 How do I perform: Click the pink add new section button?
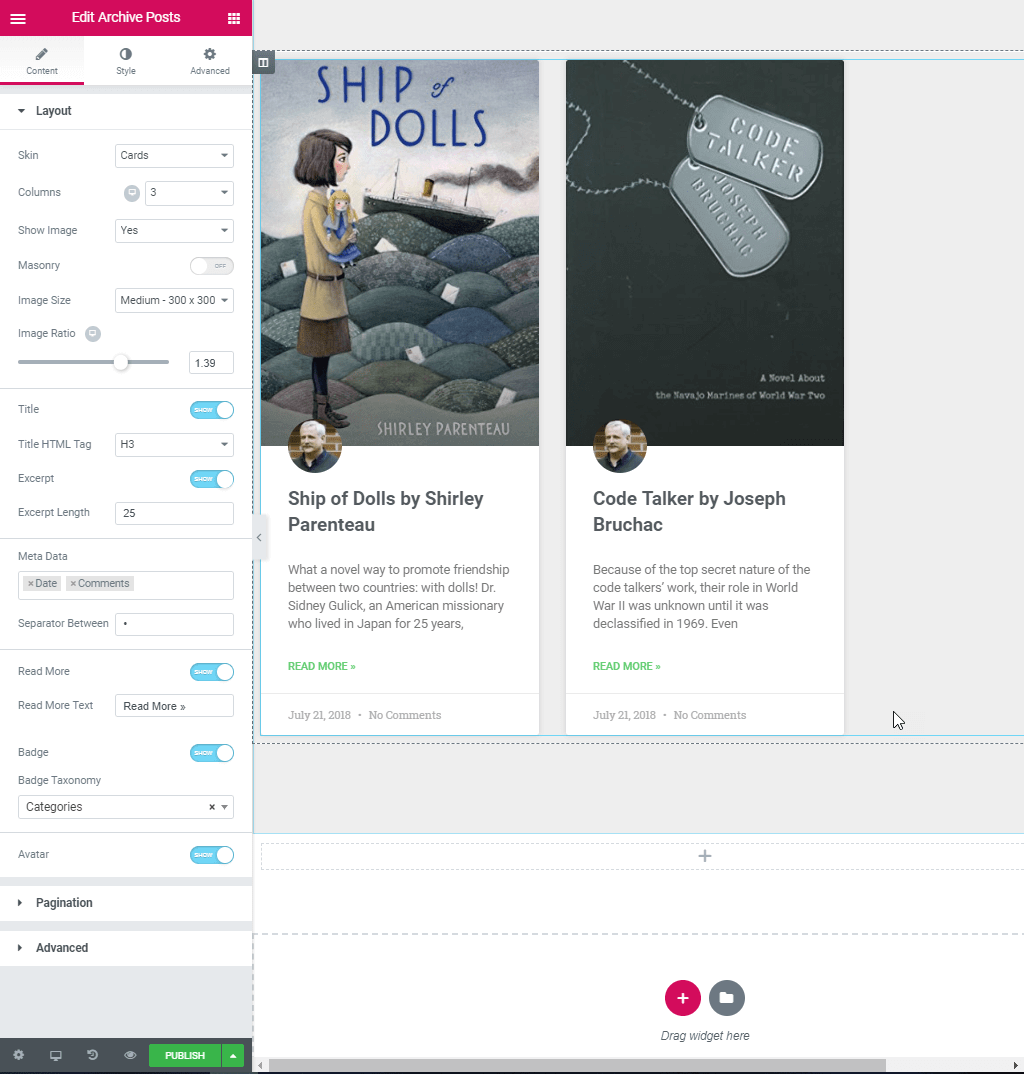tap(682, 998)
